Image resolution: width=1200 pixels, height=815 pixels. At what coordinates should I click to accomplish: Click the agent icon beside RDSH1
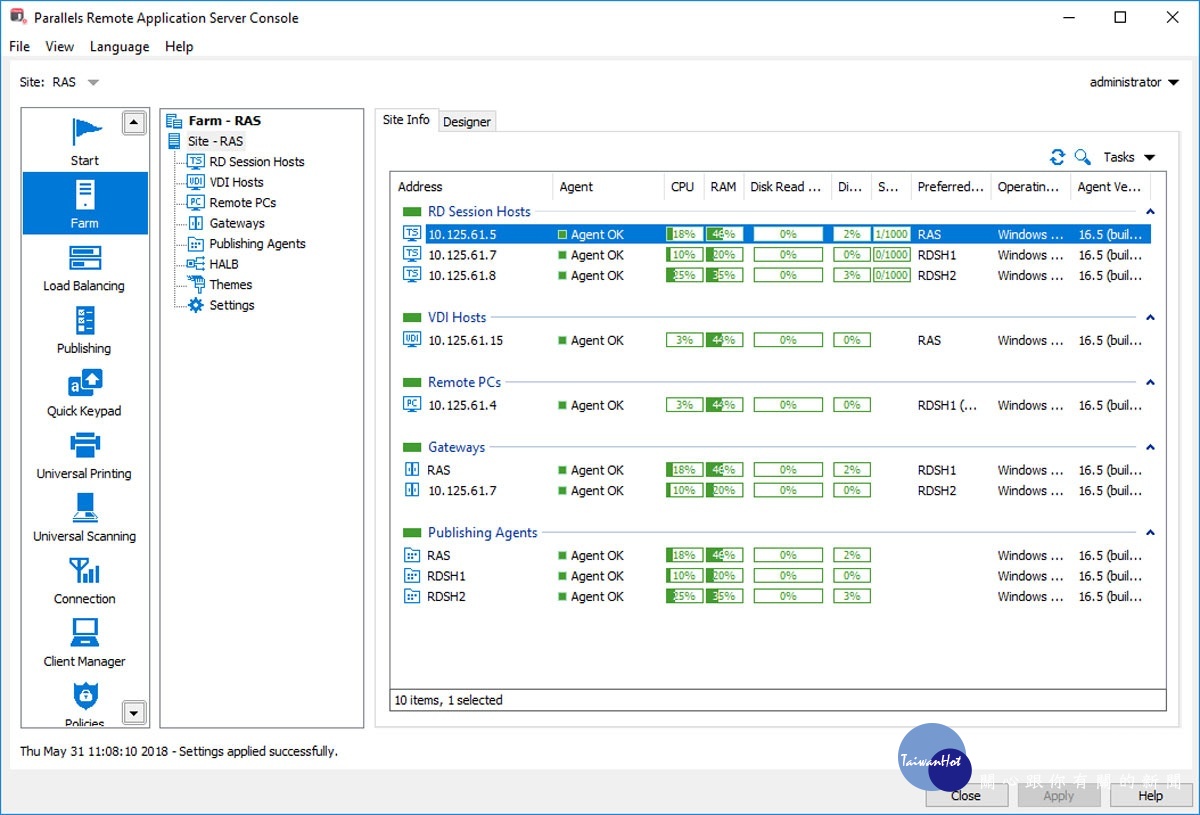pos(412,576)
